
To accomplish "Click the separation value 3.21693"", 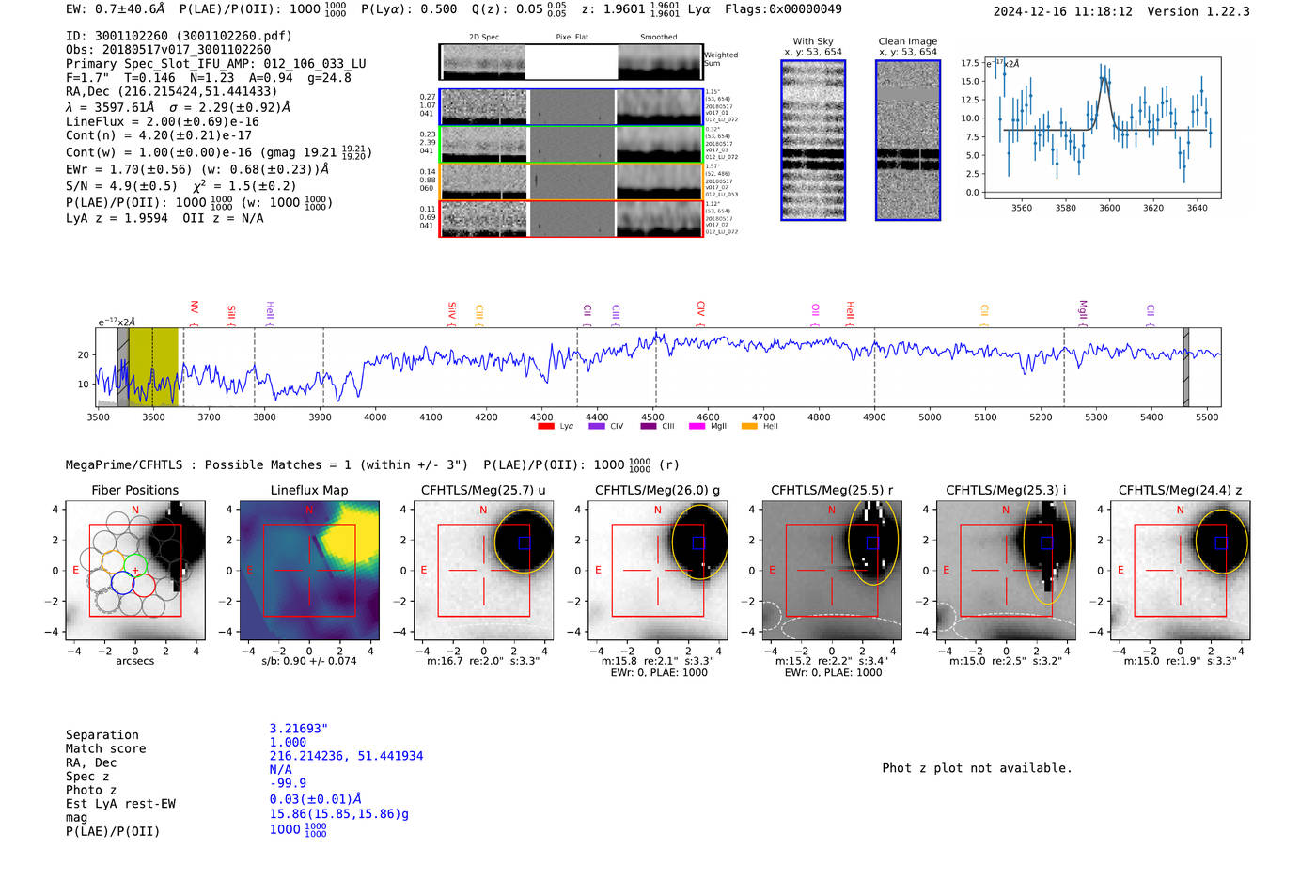I will [x=298, y=729].
